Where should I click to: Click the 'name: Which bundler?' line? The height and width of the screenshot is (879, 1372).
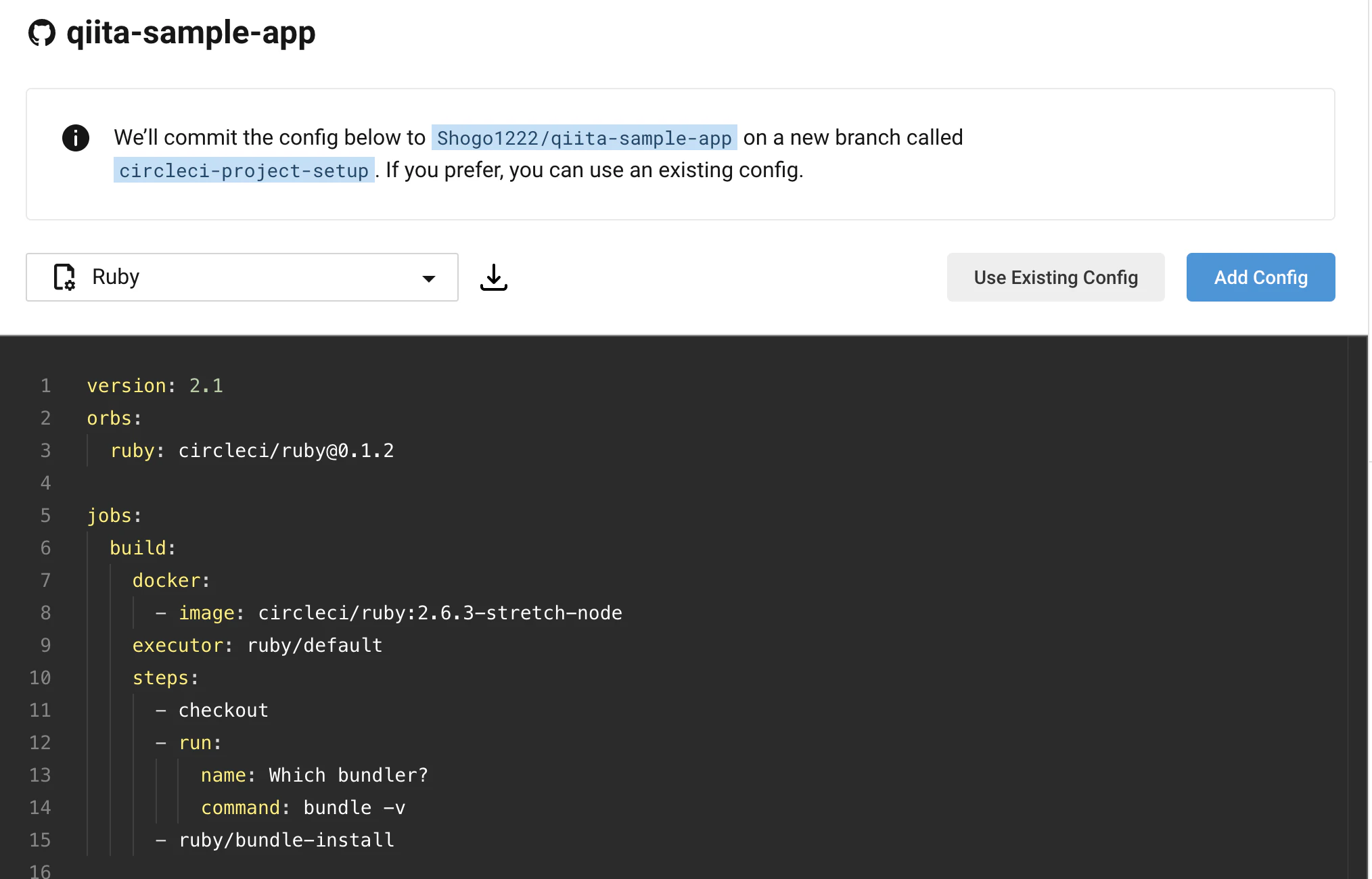point(315,775)
